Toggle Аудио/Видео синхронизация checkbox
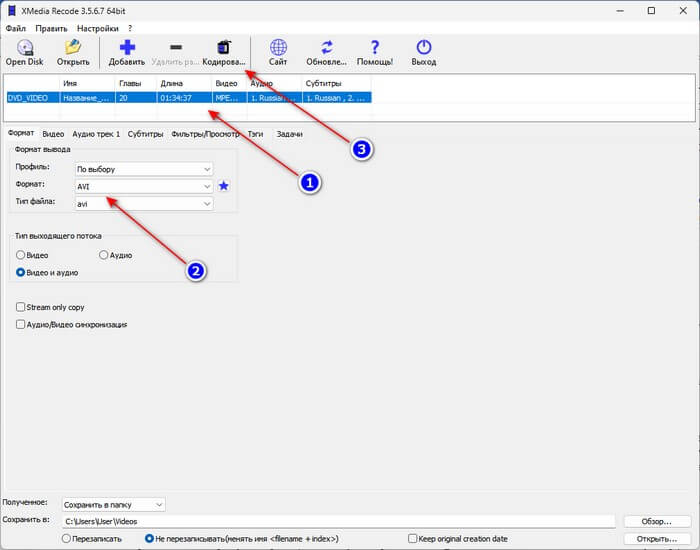 21,325
